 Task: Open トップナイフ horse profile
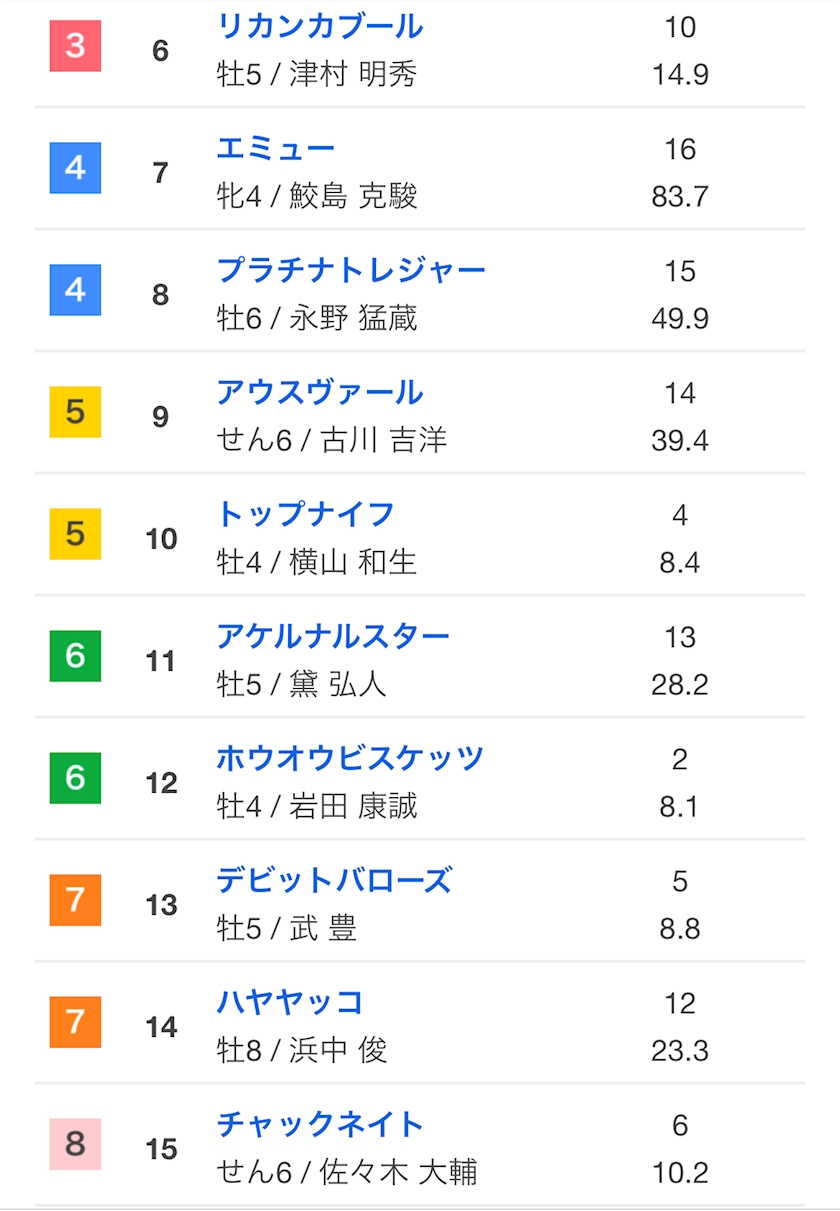(x=305, y=515)
